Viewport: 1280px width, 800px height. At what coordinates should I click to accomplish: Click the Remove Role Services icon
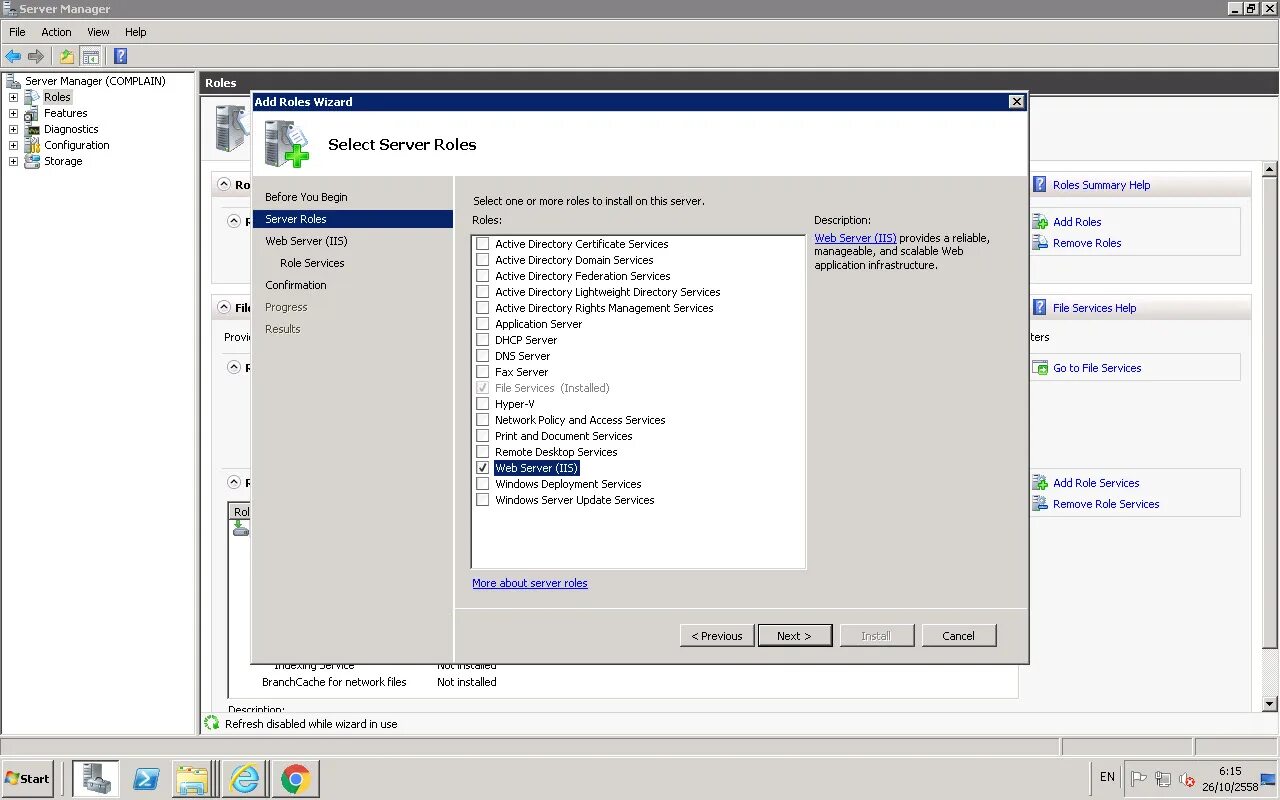click(1041, 504)
